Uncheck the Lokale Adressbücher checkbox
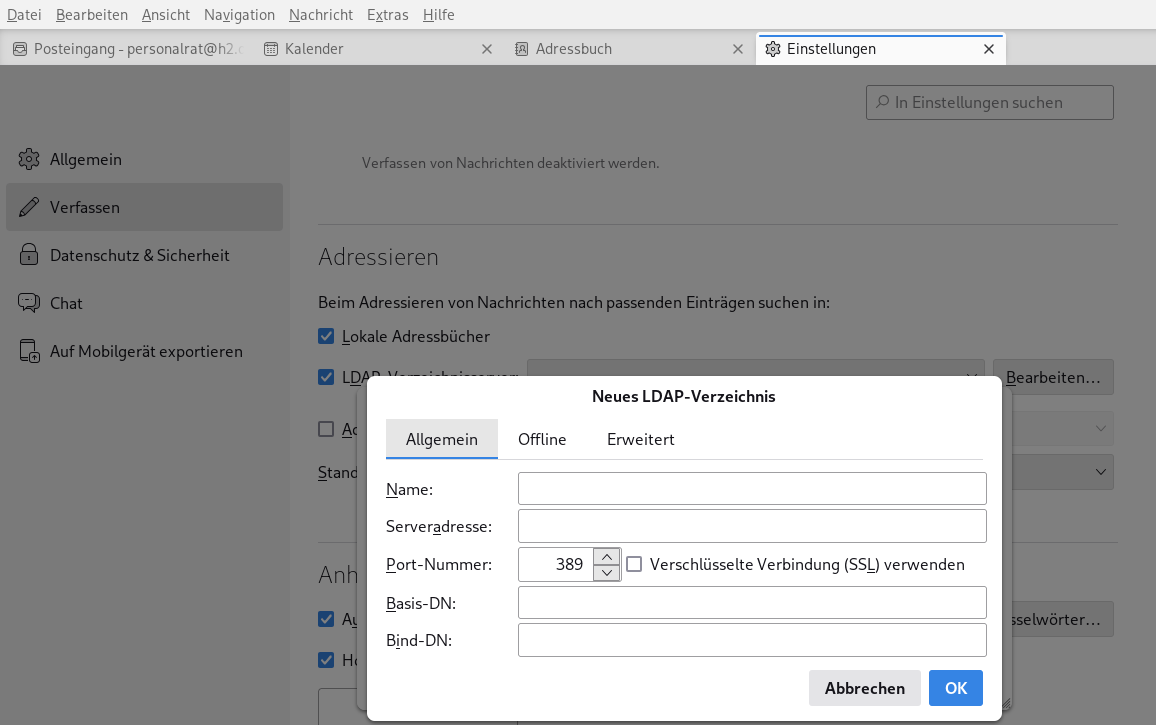Viewport: 1156px width, 725px height. [x=326, y=336]
